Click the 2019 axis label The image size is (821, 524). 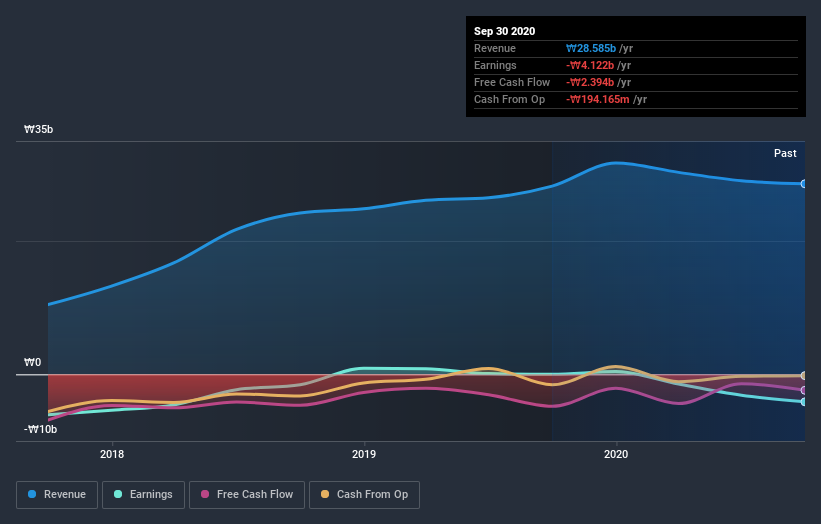[x=364, y=454]
